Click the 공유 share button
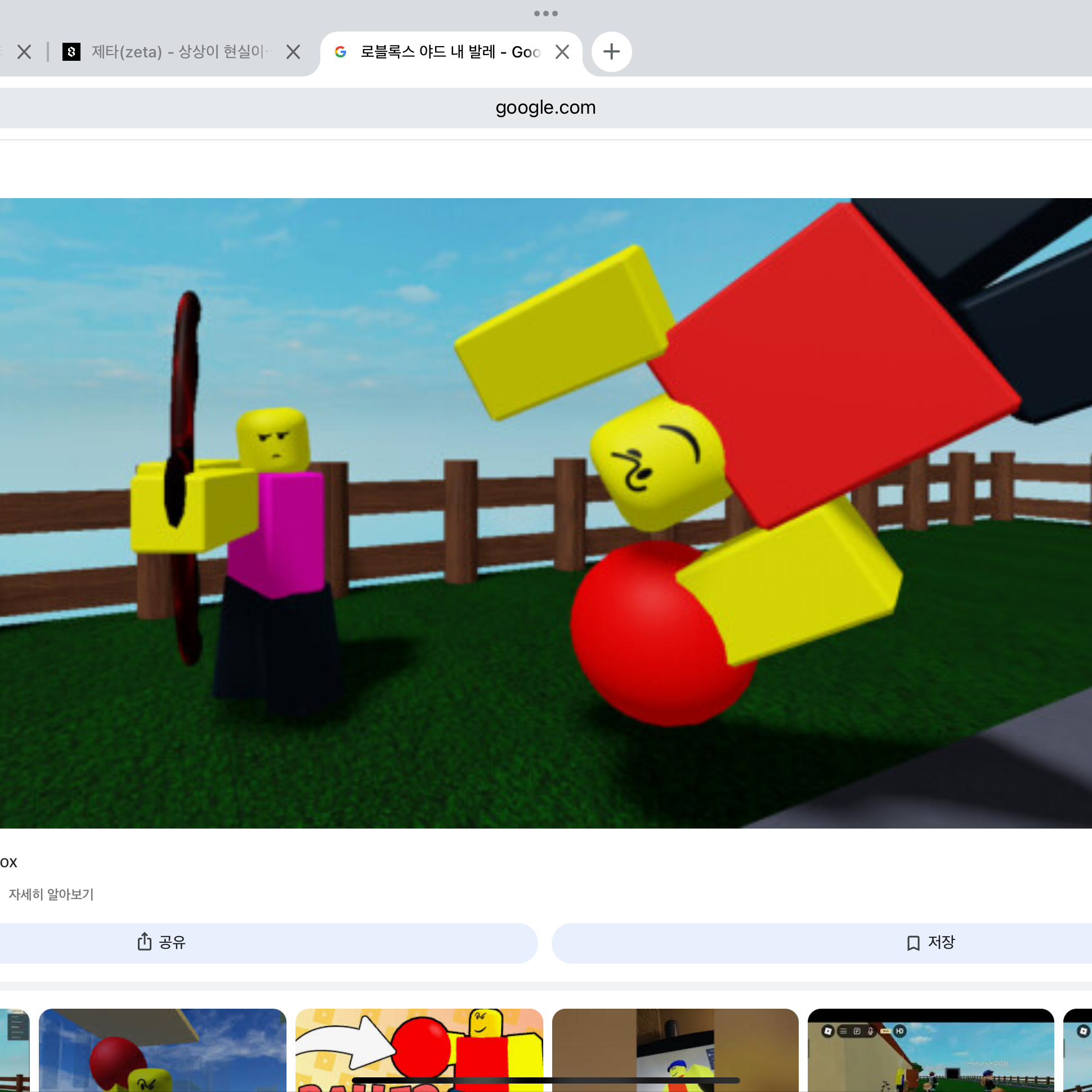The width and height of the screenshot is (1092, 1092). coord(268,942)
